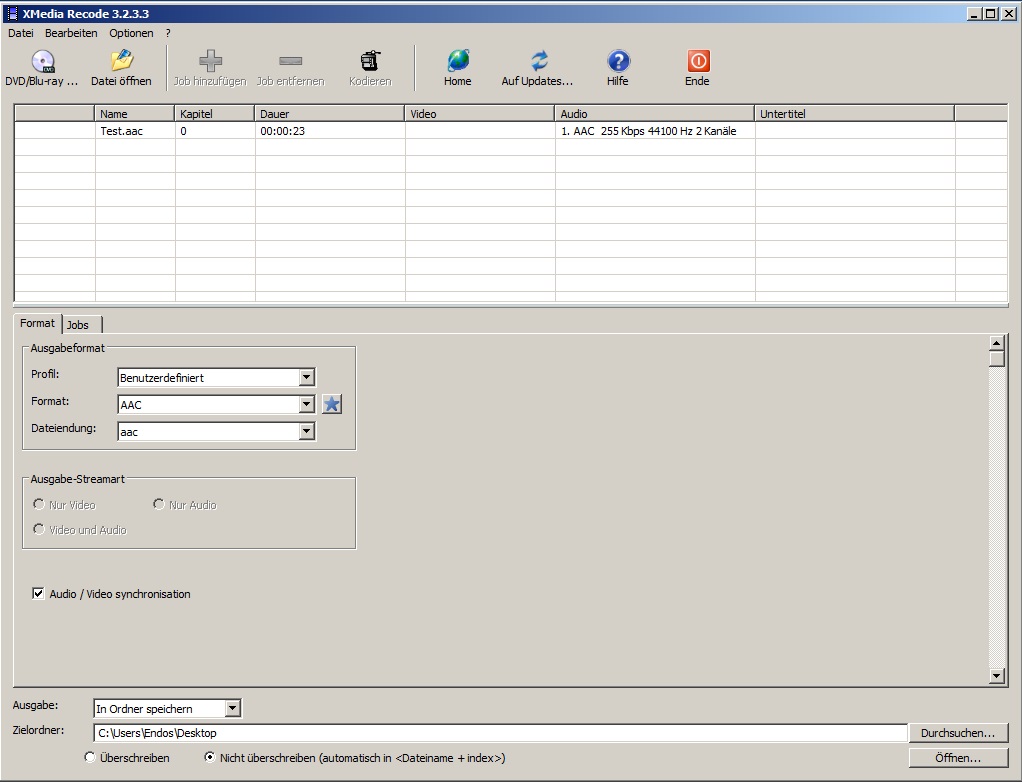The image size is (1022, 782).
Task: Click the AAC 255 Kbps audio cell
Action: pos(655,131)
